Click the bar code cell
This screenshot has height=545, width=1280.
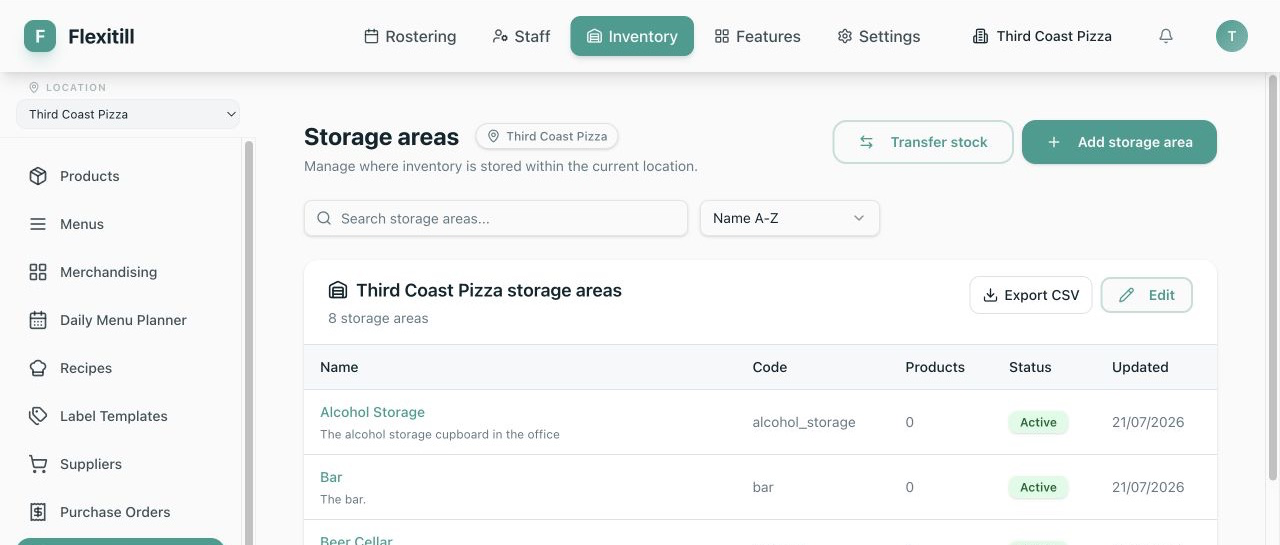[x=763, y=487]
